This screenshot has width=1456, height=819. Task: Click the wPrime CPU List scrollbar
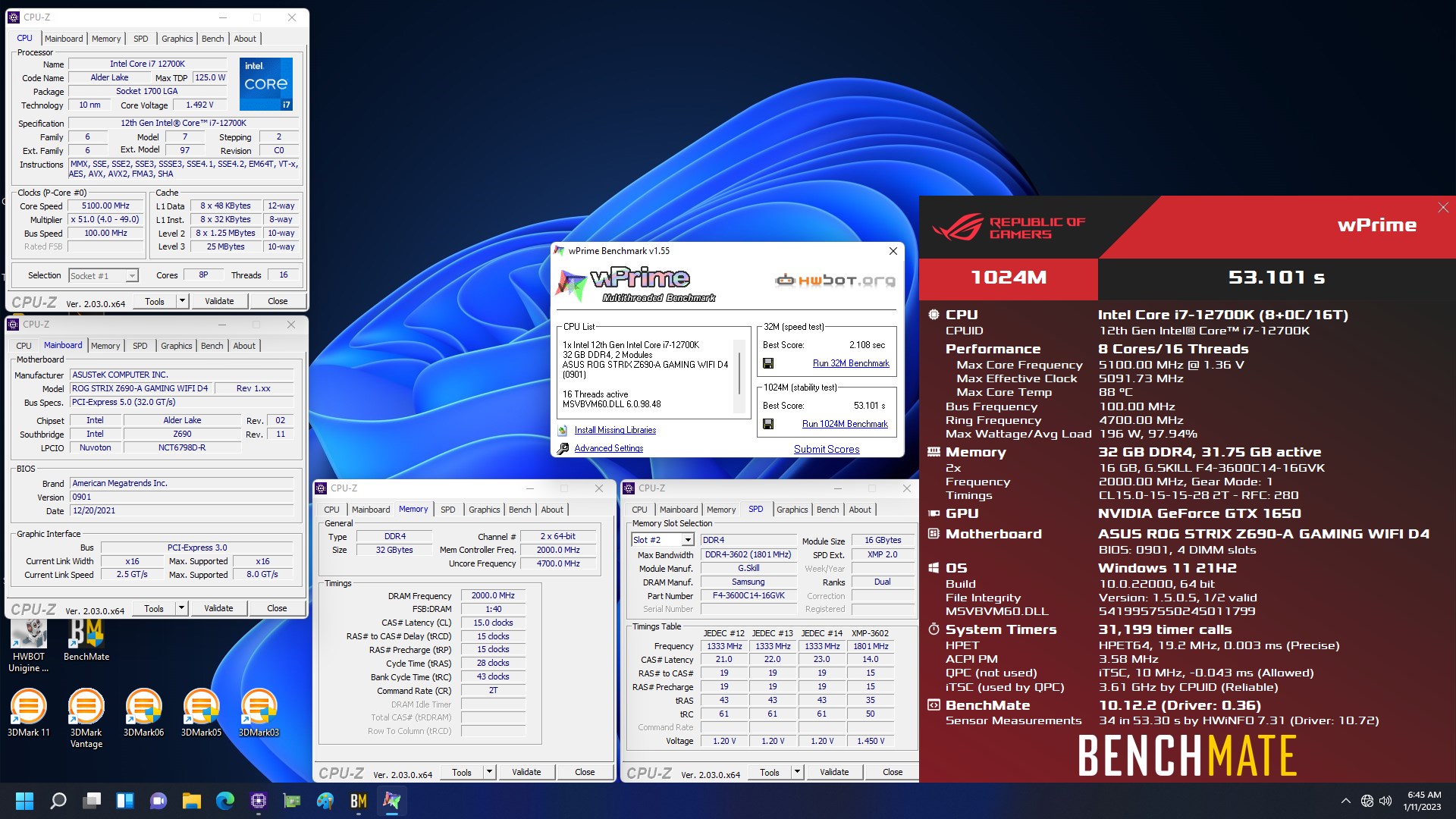click(x=741, y=375)
